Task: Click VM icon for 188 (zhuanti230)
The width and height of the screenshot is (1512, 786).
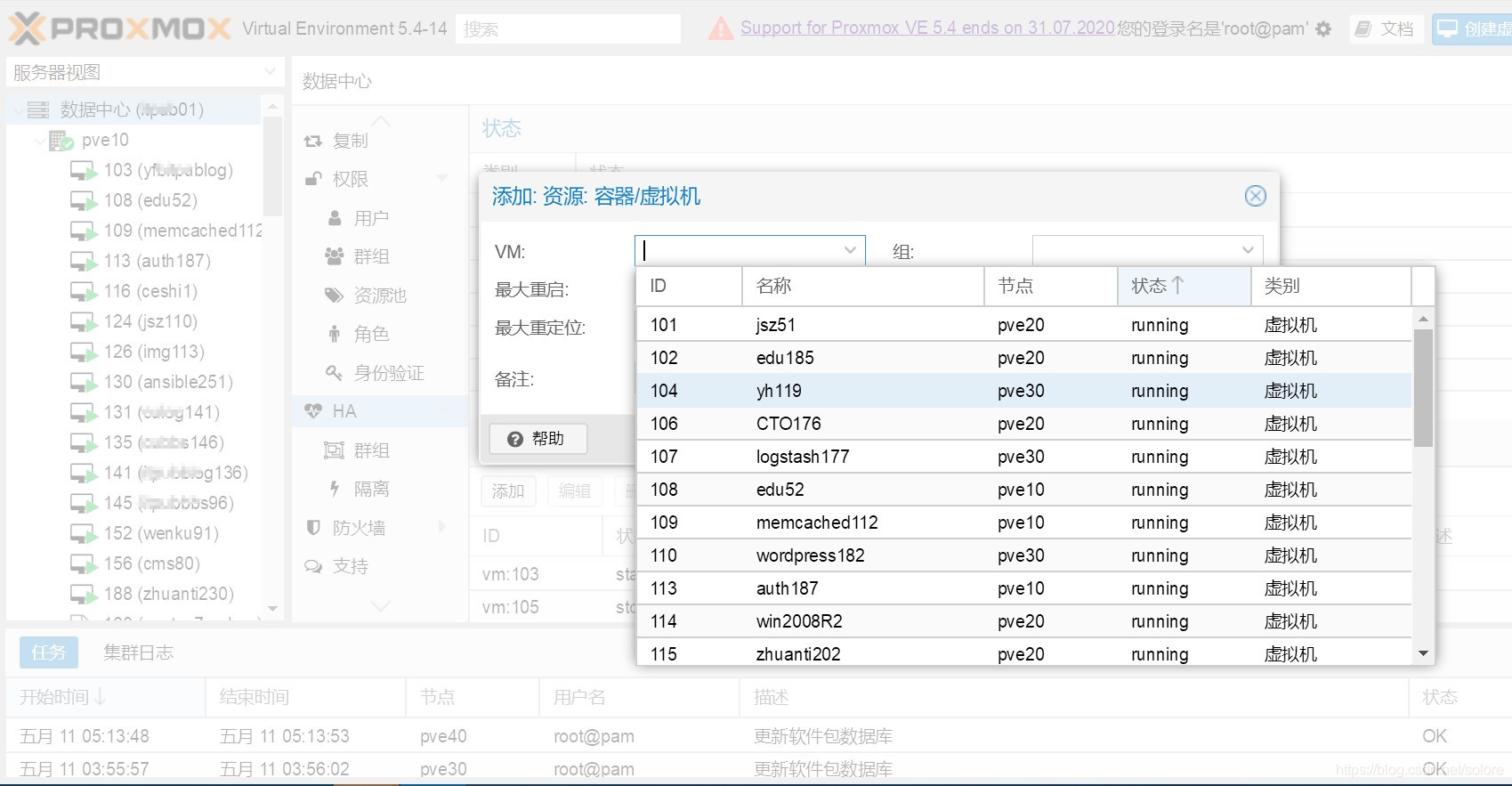Action: point(84,595)
